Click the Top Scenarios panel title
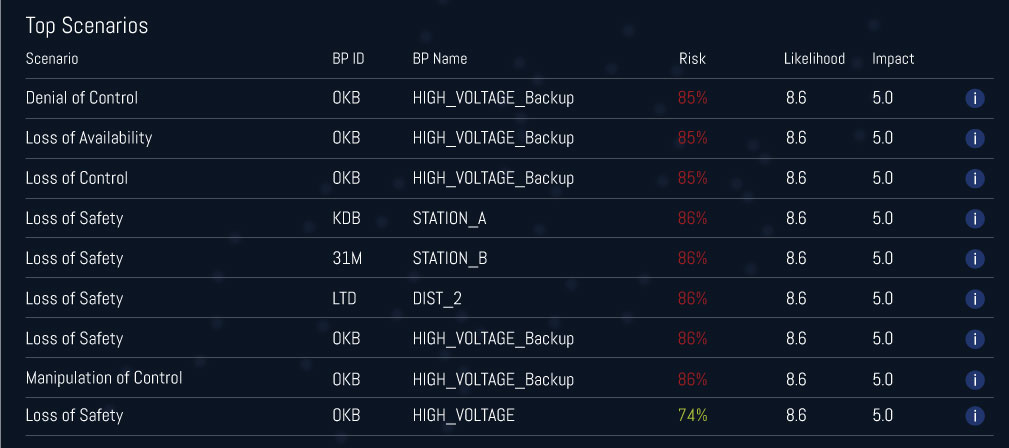Screen dimensions: 1009x448 pyautogui.click(x=87, y=27)
